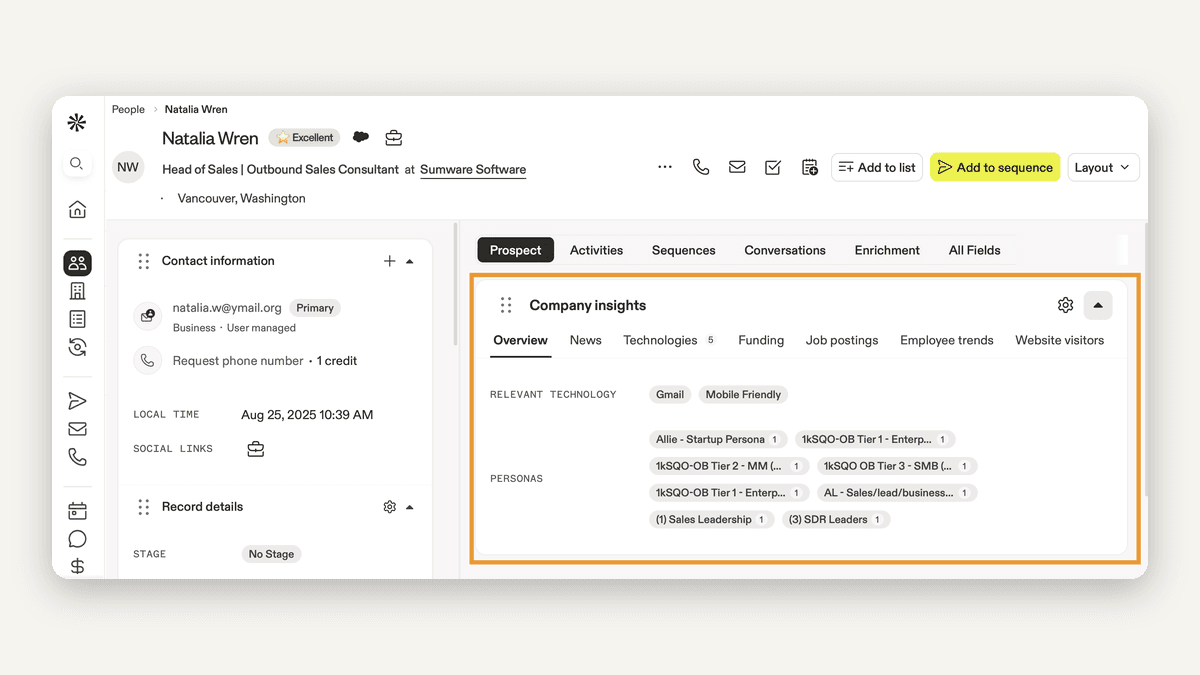Click the No Stage value
Image resolution: width=1200 pixels, height=675 pixels.
pyautogui.click(x=271, y=554)
